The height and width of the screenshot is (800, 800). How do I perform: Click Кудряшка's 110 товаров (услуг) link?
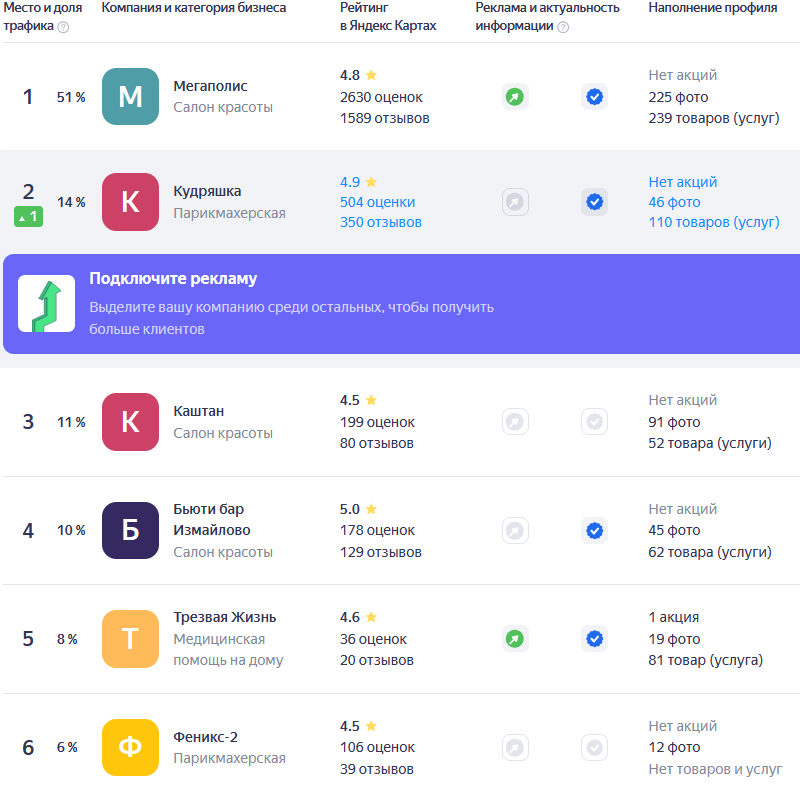[713, 222]
